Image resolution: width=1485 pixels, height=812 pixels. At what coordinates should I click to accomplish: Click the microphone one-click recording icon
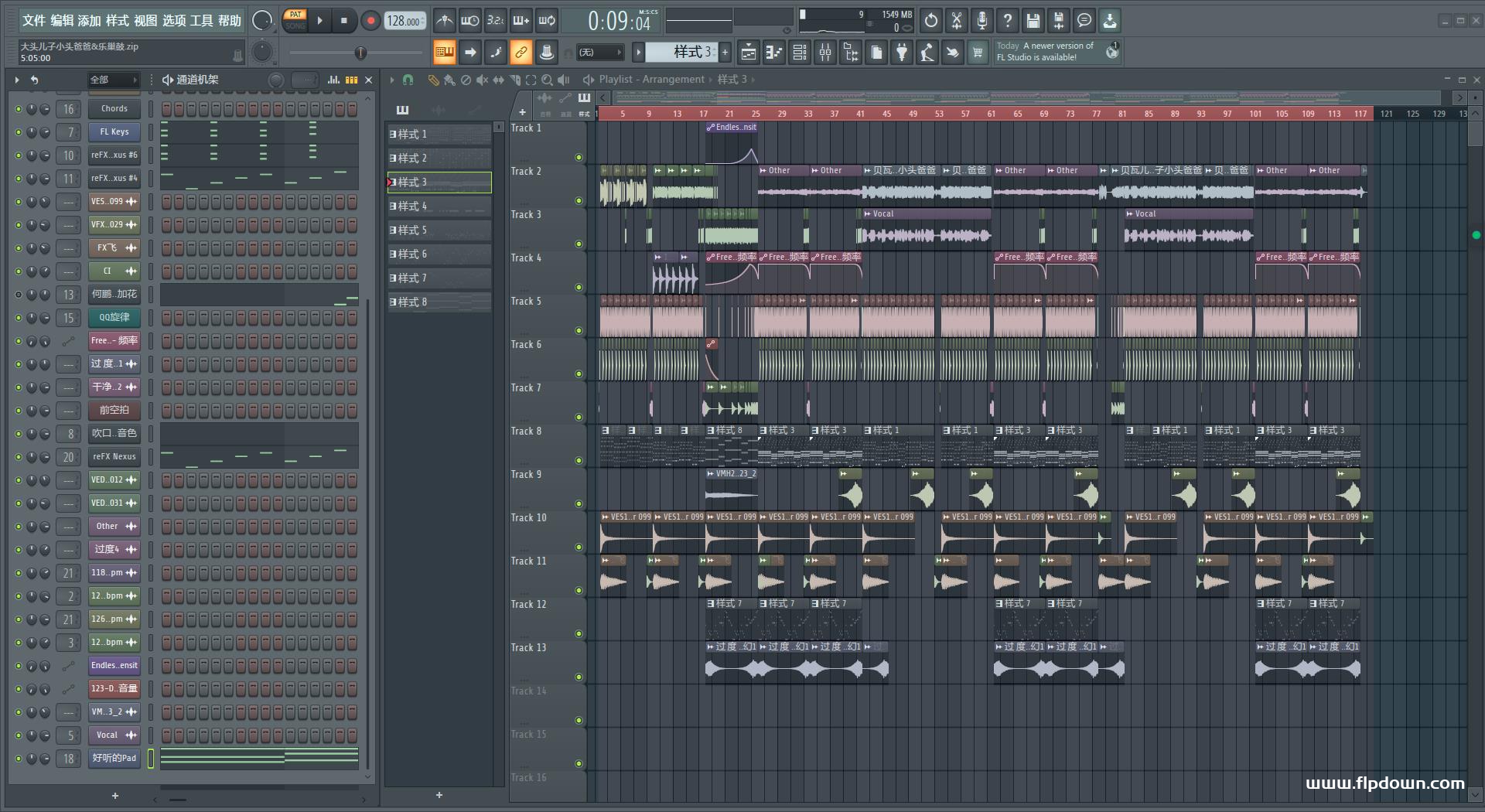tap(982, 21)
